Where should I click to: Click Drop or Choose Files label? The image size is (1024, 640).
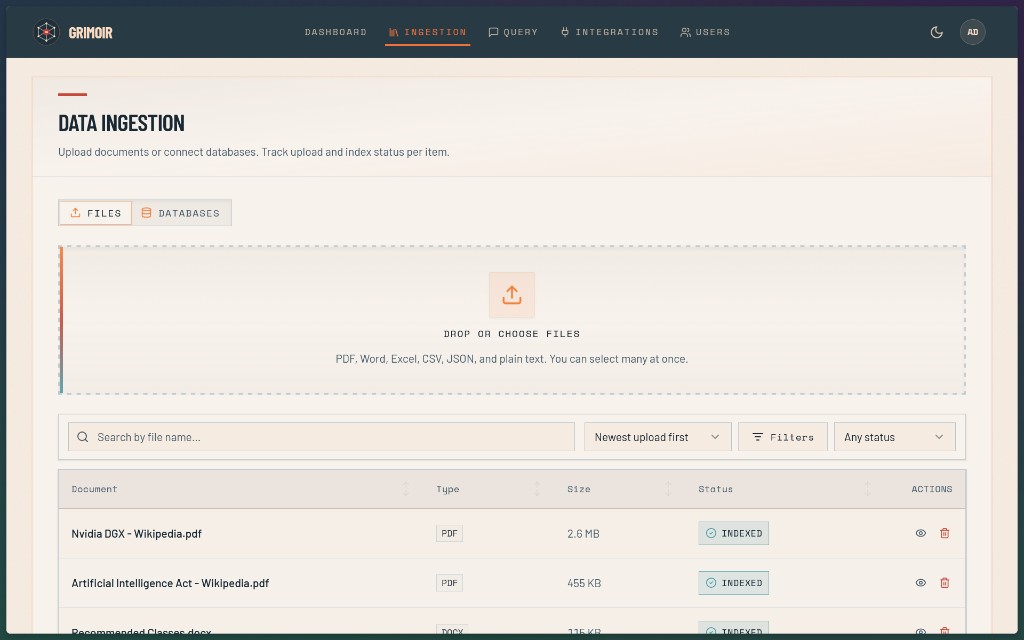[x=512, y=334]
